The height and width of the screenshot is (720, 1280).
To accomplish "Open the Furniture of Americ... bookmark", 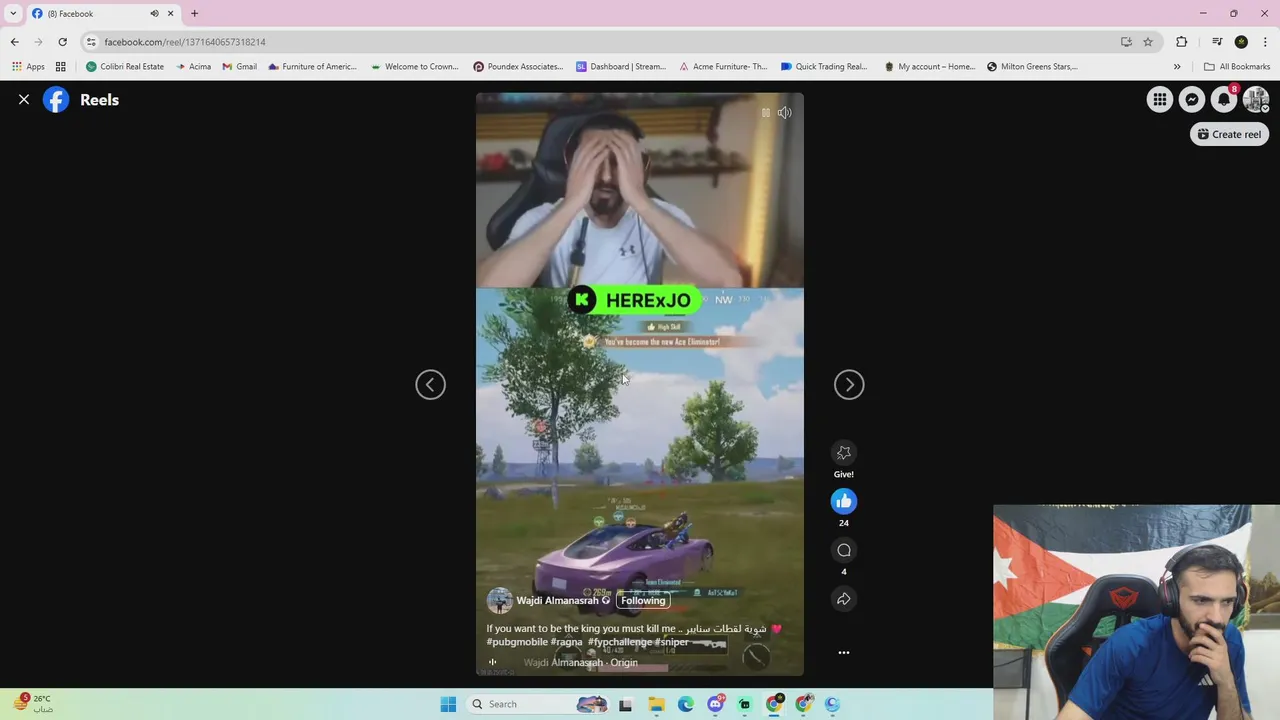I will (x=312, y=67).
